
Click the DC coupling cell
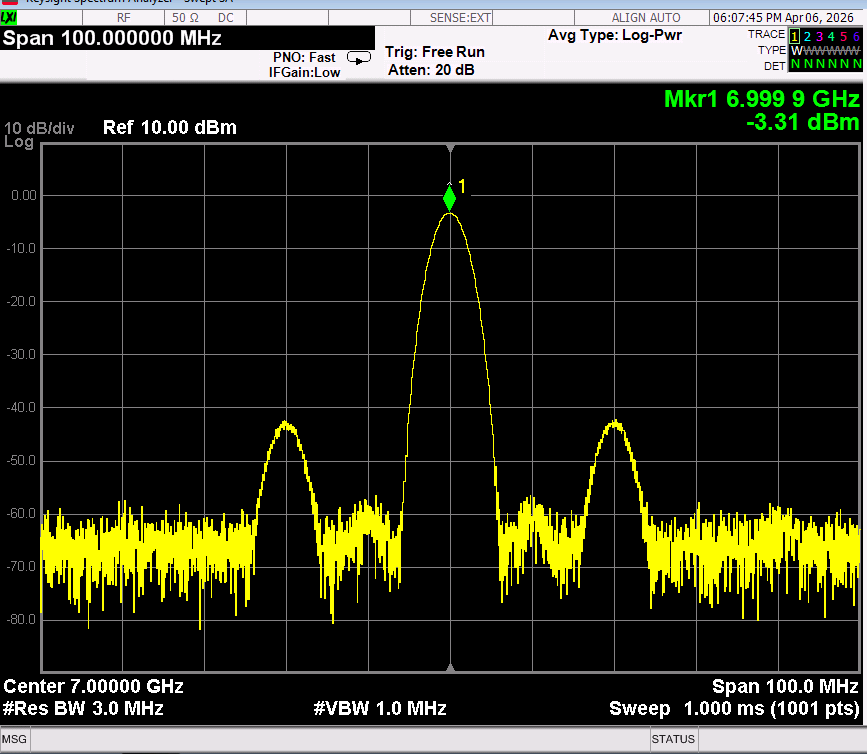[226, 18]
